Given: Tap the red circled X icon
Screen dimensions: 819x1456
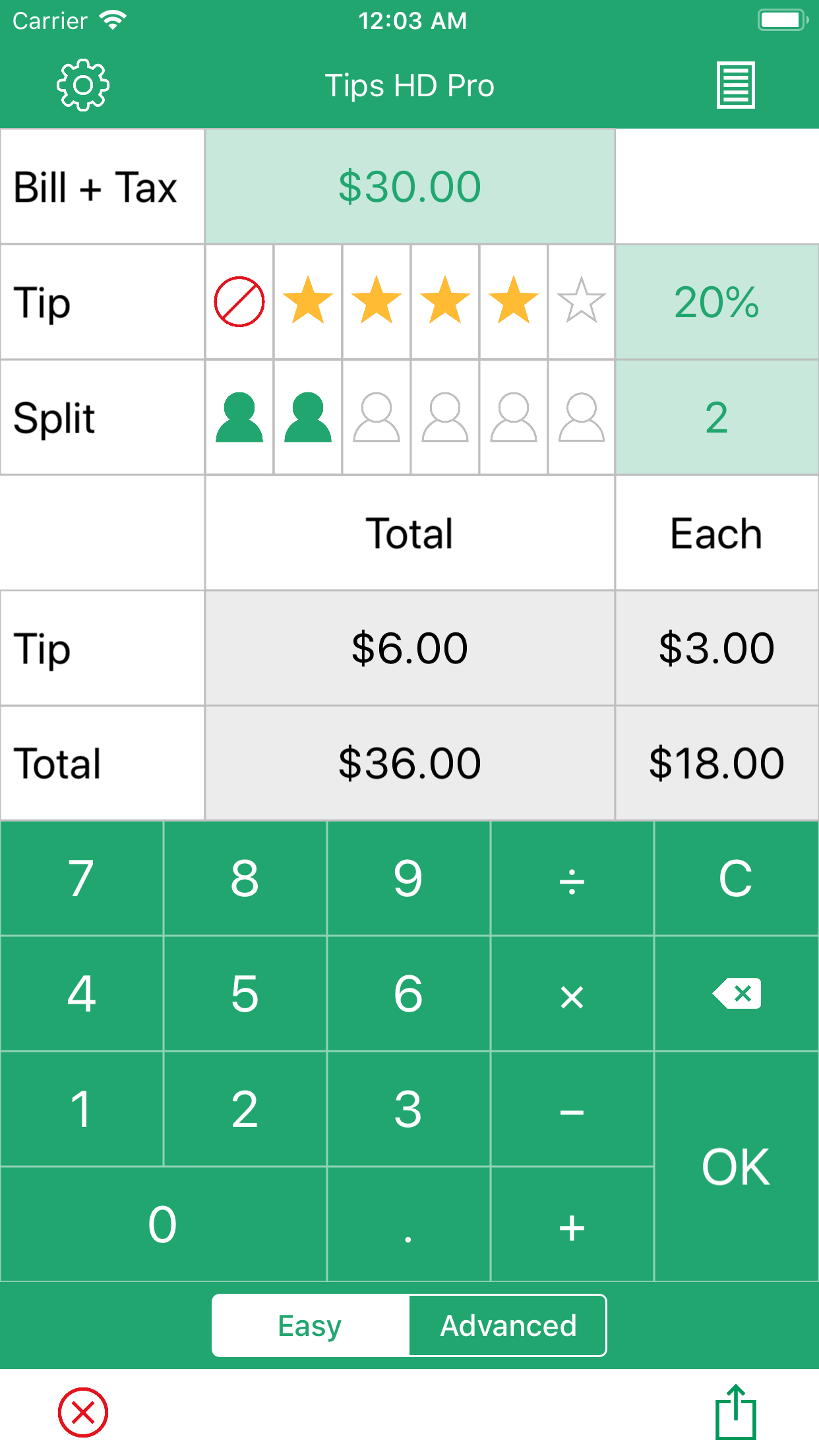Looking at the screenshot, I should point(83,1412).
